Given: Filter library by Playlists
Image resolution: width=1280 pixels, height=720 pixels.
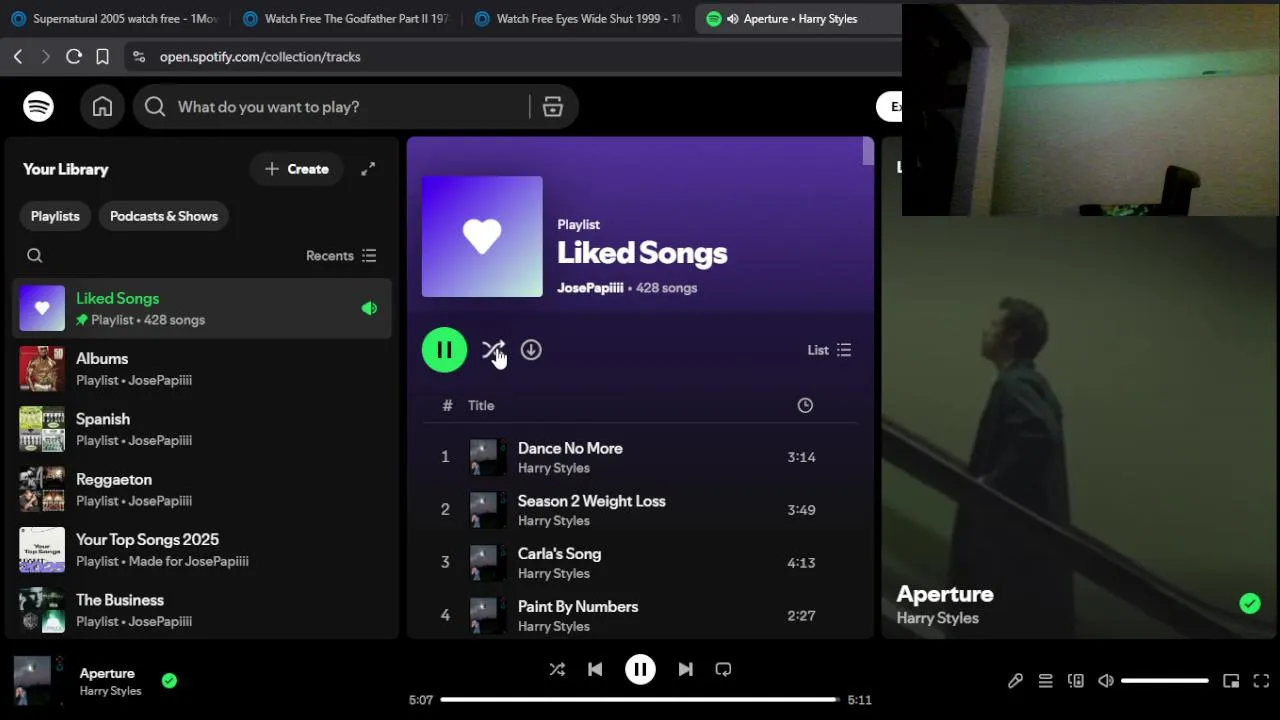Looking at the screenshot, I should click(x=55, y=216).
